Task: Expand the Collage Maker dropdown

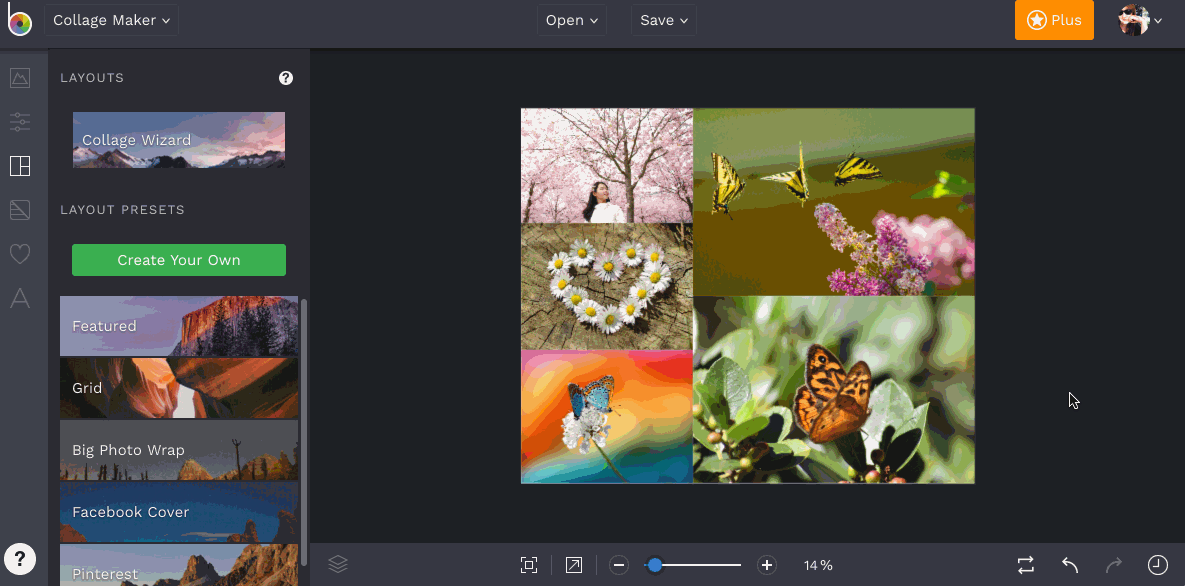Action: coord(111,20)
